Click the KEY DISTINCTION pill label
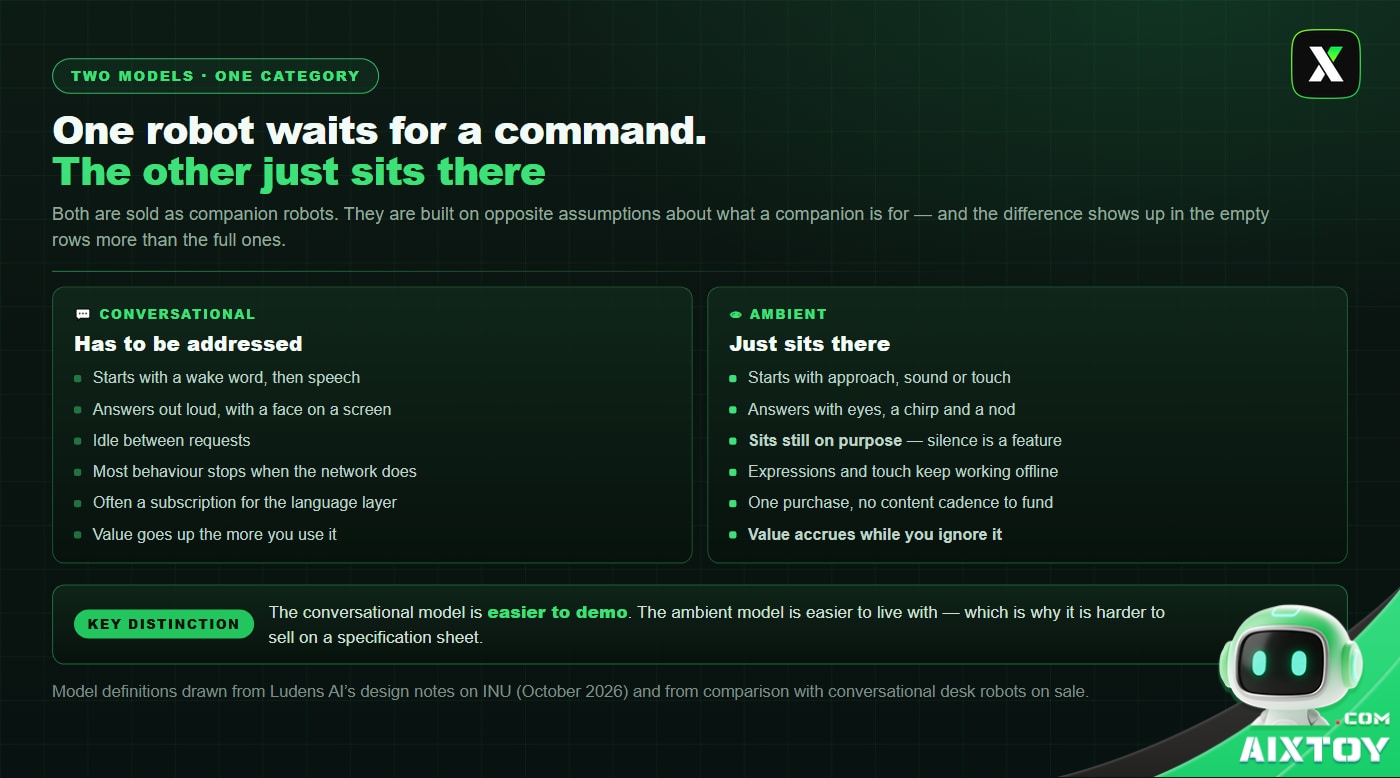This screenshot has width=1400, height=778. point(164,624)
